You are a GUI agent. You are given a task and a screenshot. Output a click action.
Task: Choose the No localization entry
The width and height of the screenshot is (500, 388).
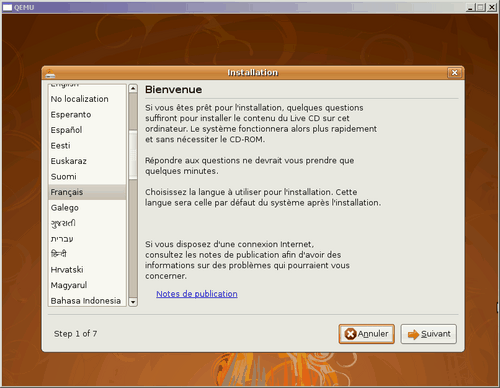pos(87,99)
